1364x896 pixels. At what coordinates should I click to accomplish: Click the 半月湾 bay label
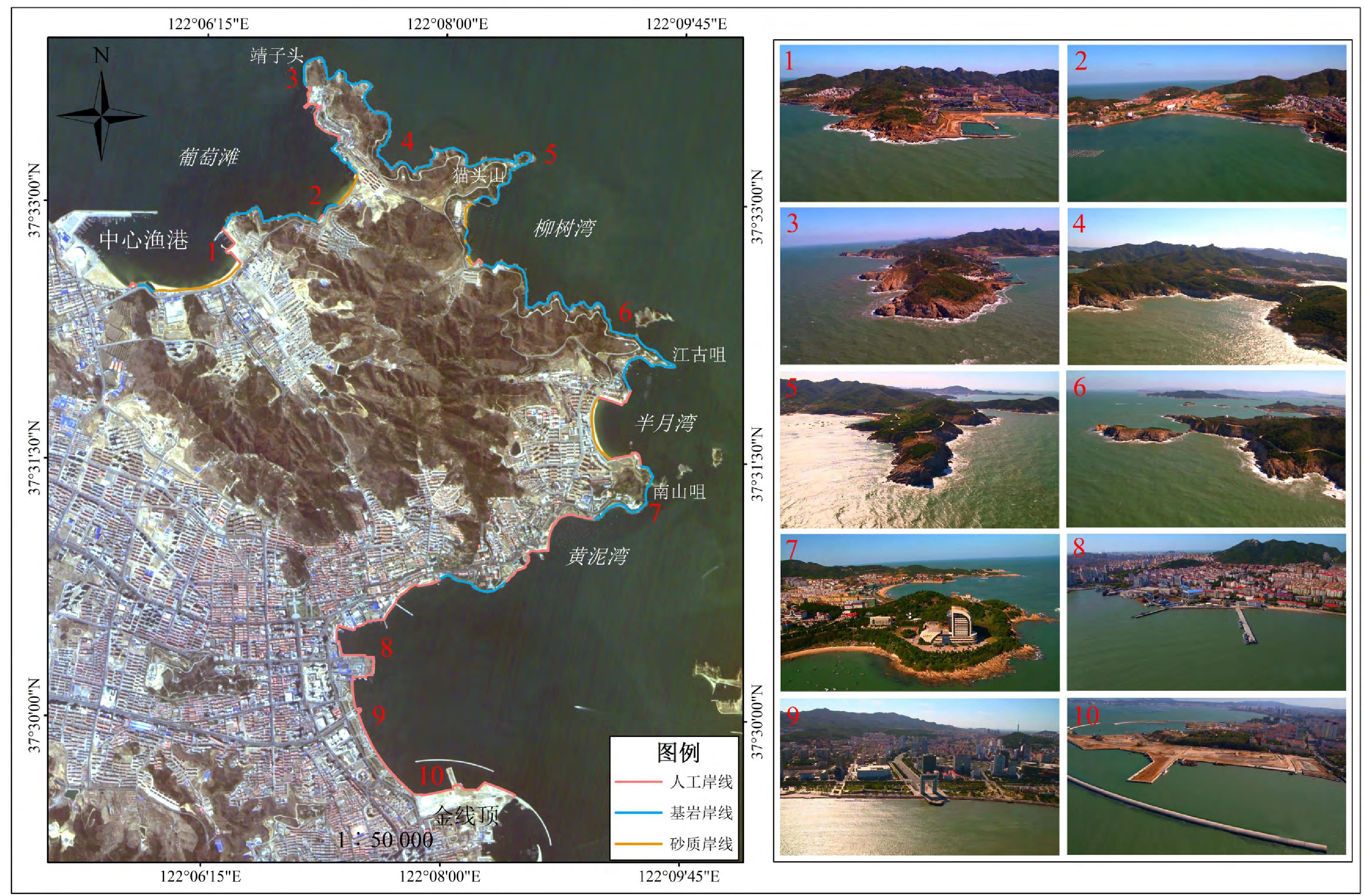click(x=665, y=423)
